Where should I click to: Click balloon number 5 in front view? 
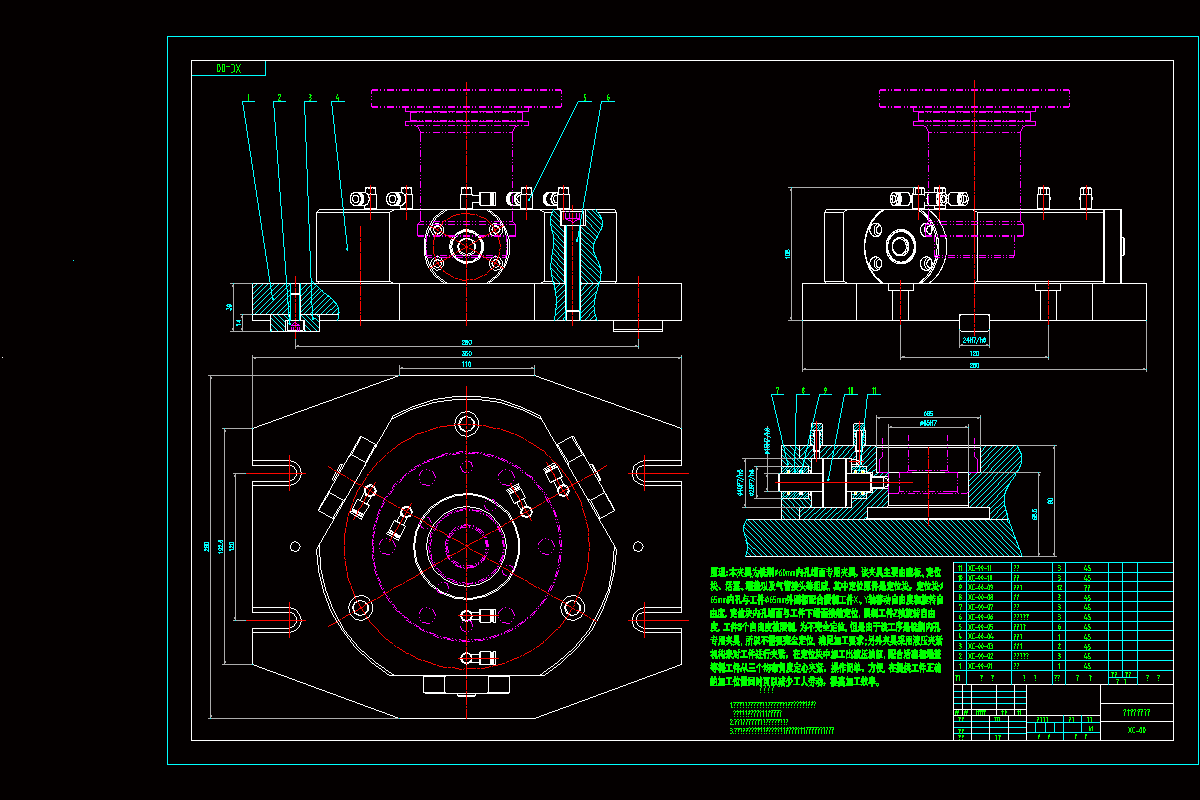point(586,98)
